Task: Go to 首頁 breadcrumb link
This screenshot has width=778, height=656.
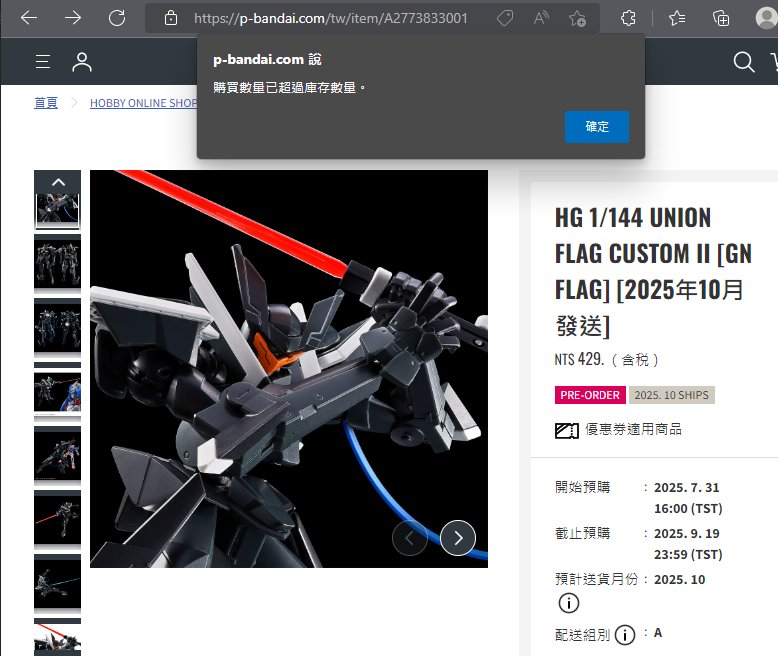Action: coord(46,103)
